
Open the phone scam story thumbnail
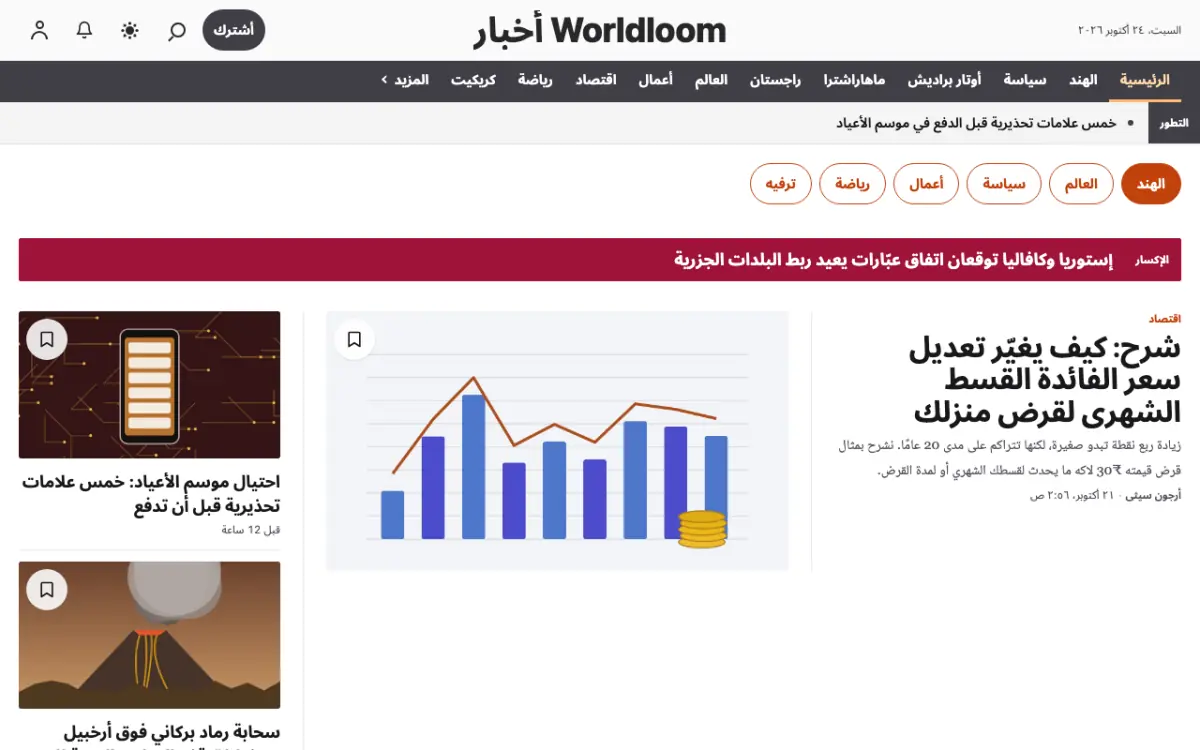(x=150, y=385)
